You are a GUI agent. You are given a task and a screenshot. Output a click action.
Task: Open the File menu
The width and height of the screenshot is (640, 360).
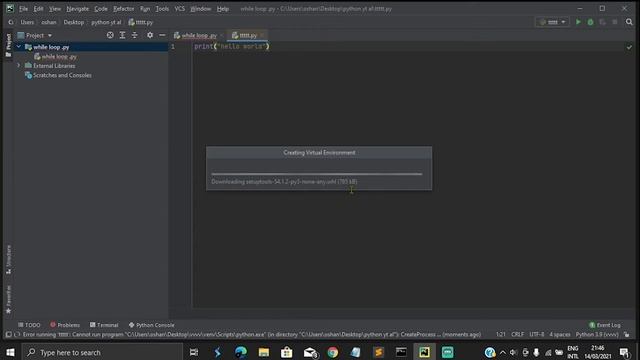click(23, 9)
